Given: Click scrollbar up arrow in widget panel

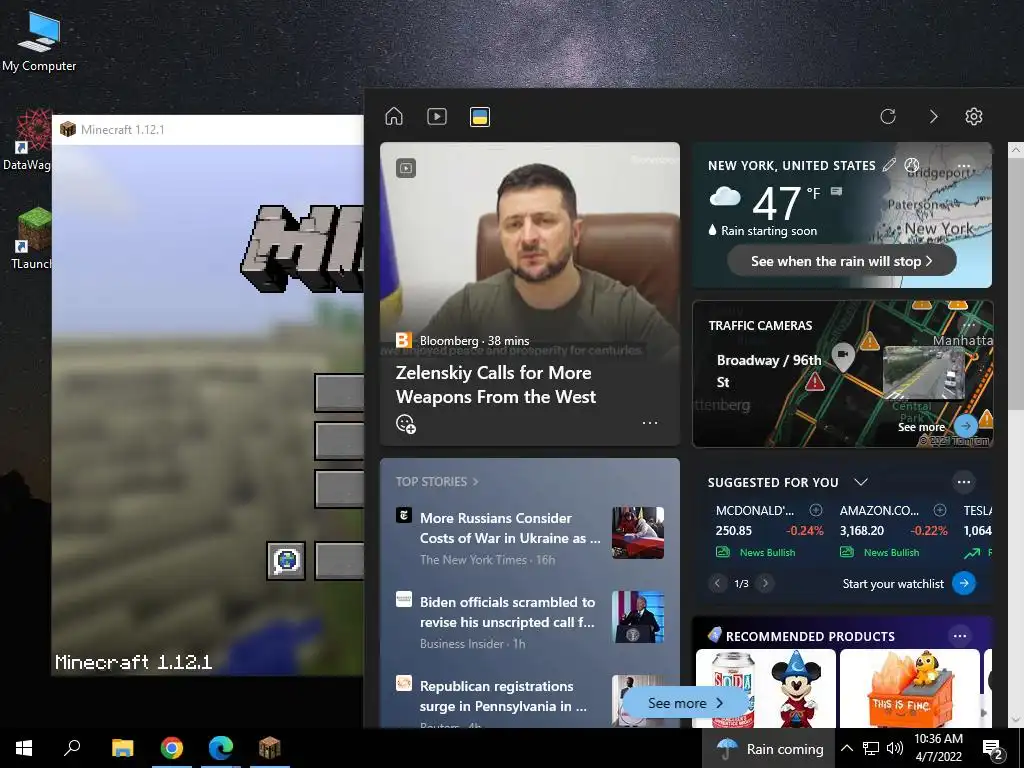Looking at the screenshot, I should pos(1016,150).
